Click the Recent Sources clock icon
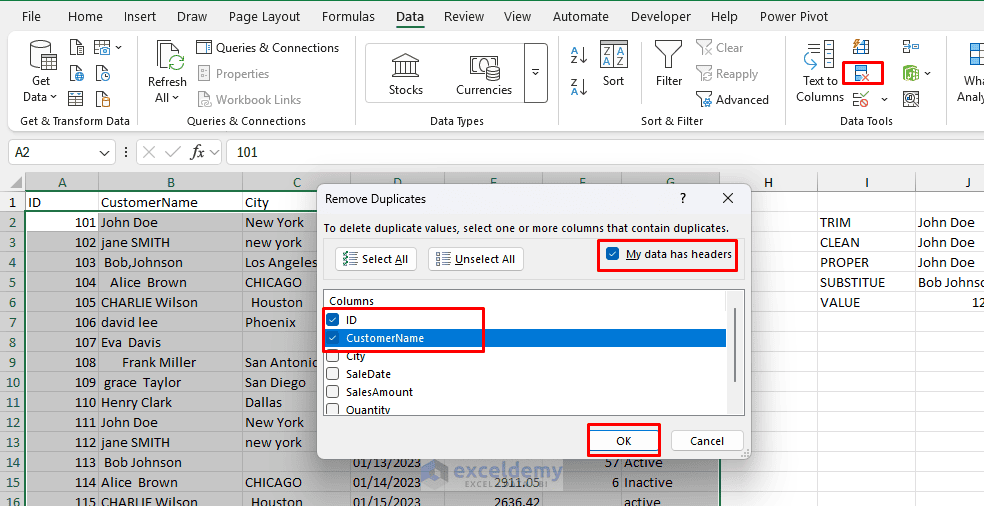The image size is (984, 506). pos(103,73)
